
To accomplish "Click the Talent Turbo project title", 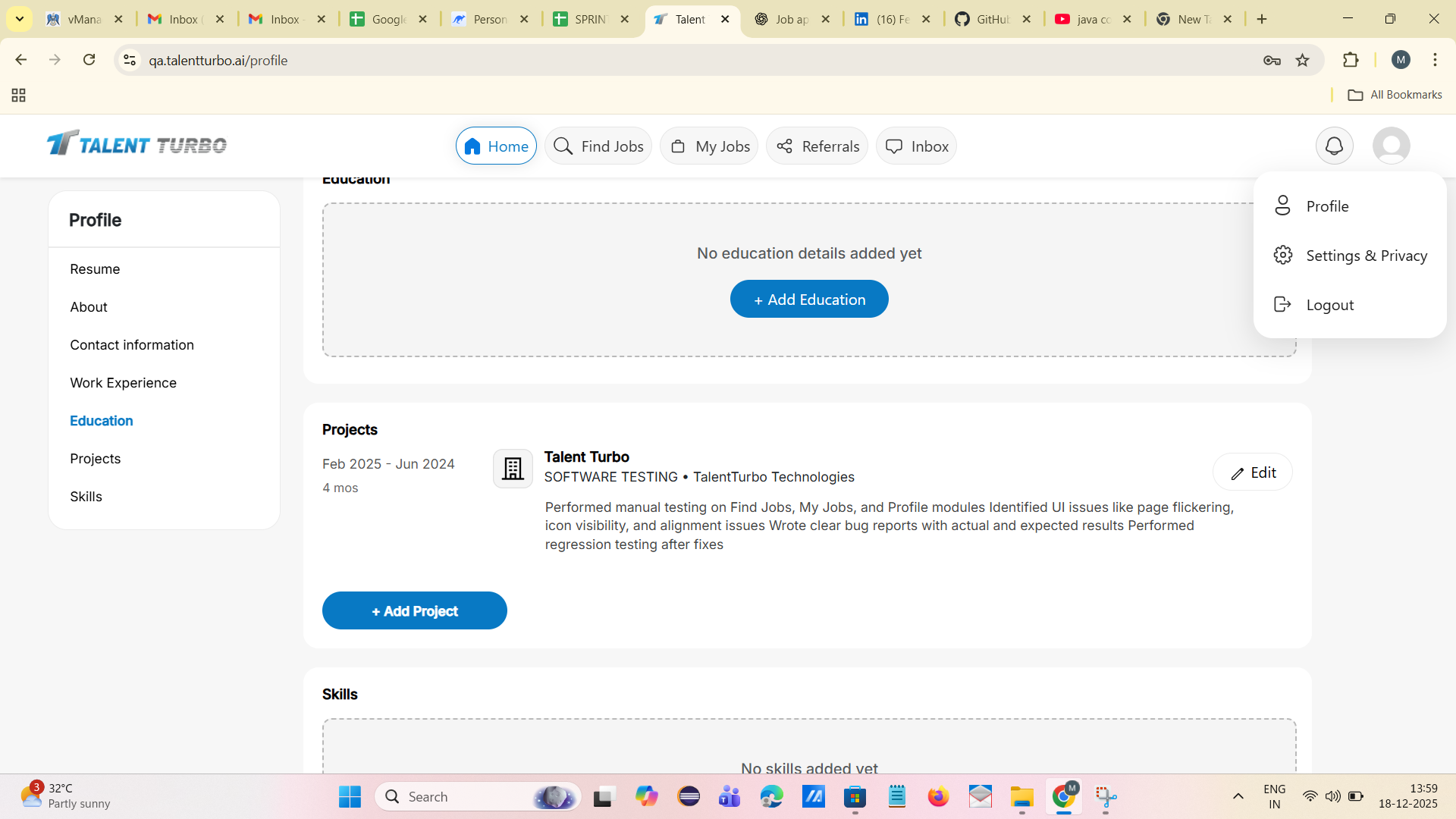I will (587, 457).
